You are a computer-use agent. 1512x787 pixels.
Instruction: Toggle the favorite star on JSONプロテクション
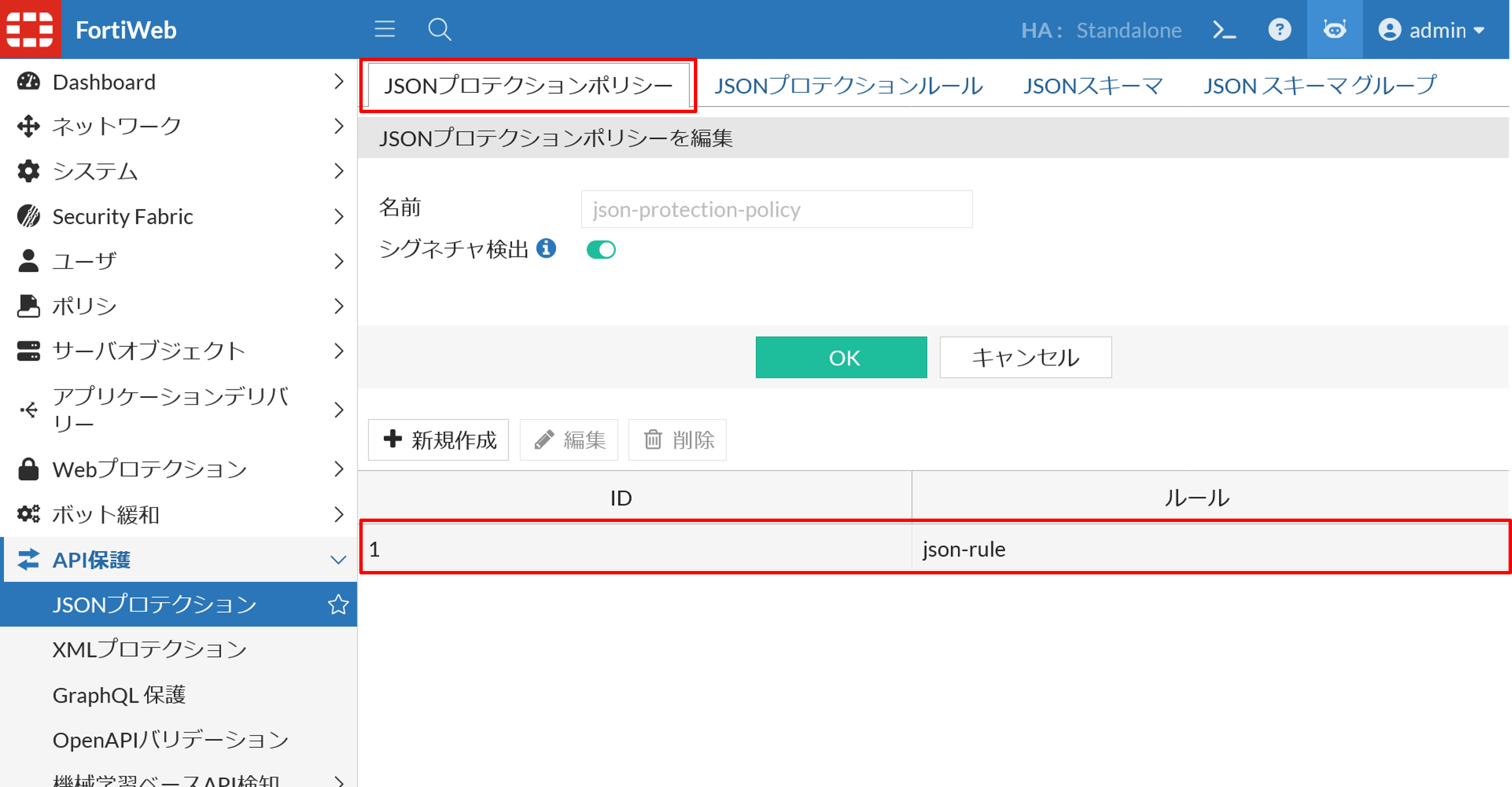(339, 604)
